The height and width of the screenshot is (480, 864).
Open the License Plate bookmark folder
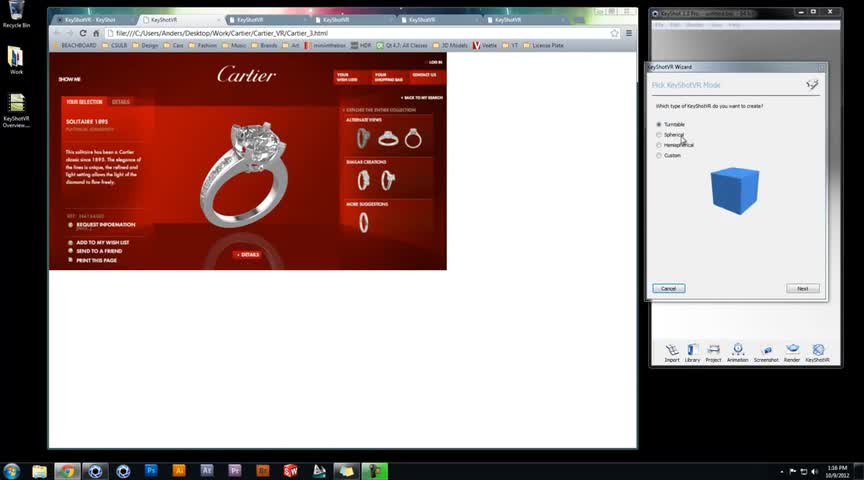point(544,46)
